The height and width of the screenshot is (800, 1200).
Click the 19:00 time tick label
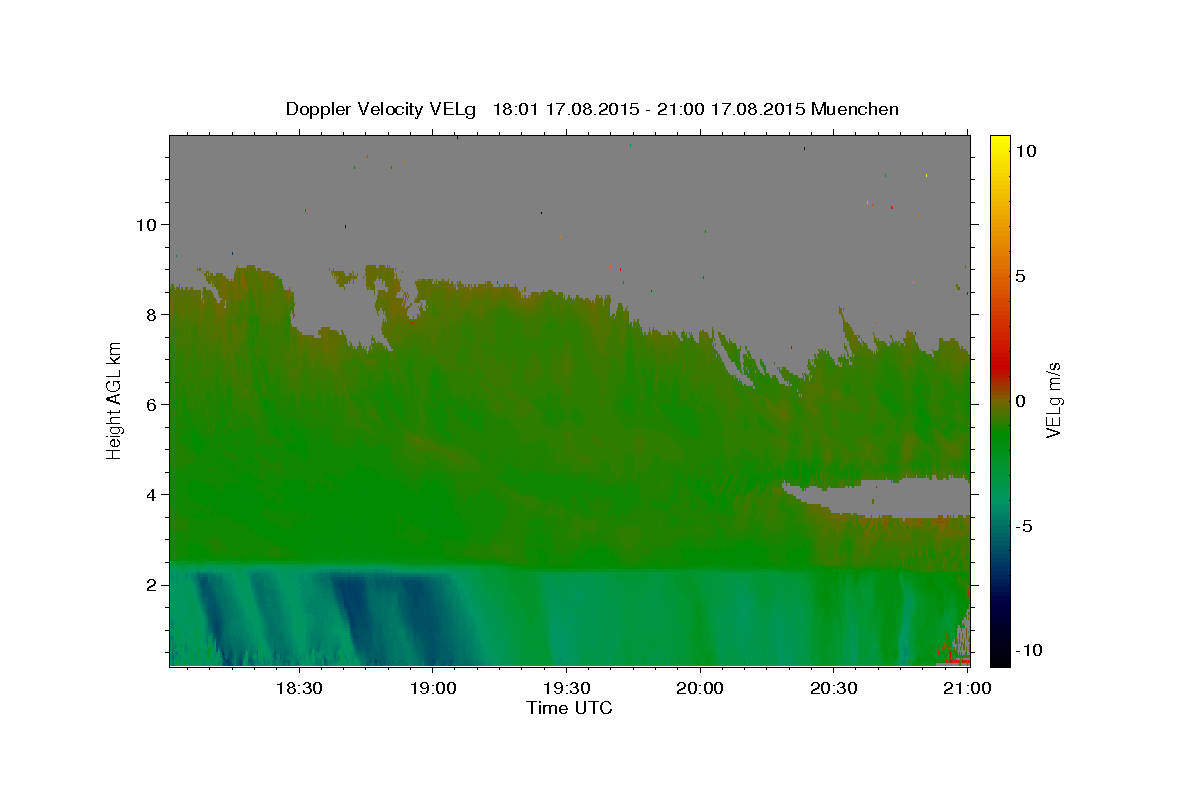(x=432, y=688)
